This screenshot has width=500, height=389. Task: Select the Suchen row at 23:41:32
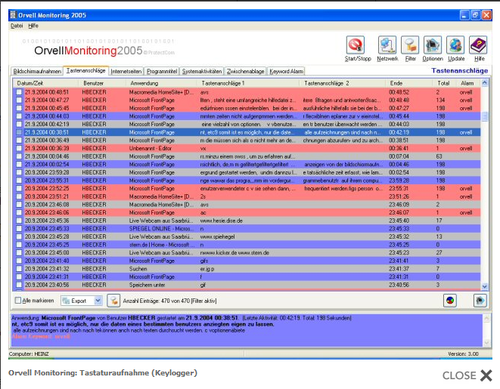click(x=247, y=269)
